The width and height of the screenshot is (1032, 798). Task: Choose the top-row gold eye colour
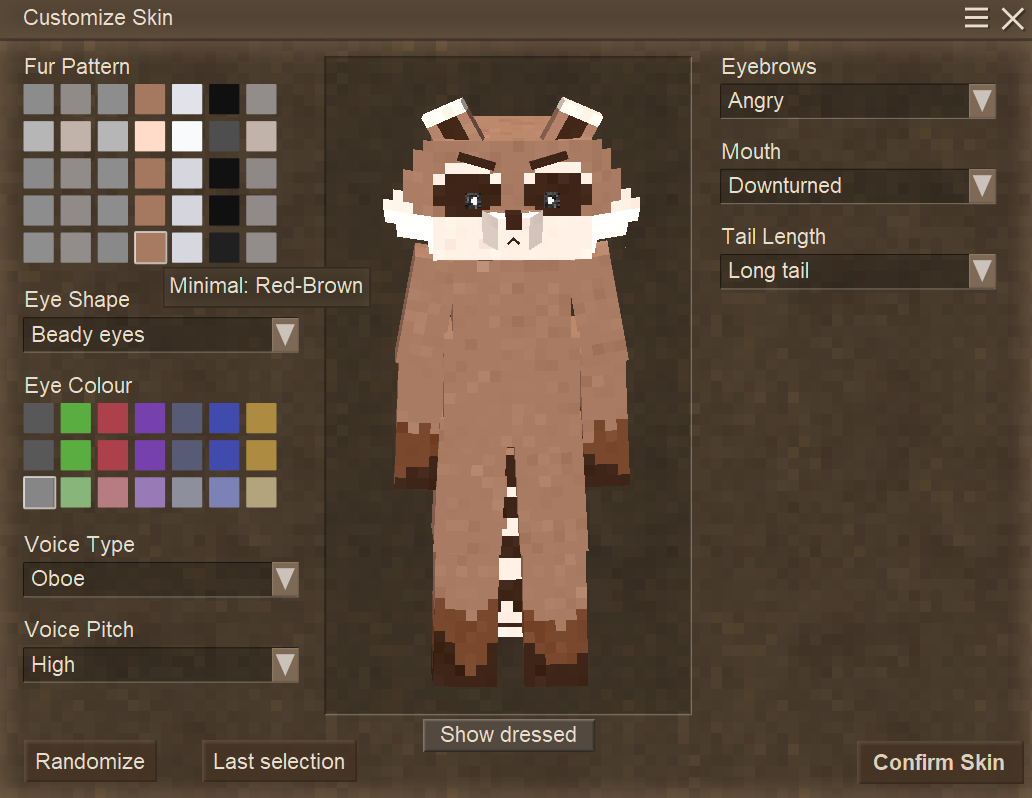click(x=261, y=418)
